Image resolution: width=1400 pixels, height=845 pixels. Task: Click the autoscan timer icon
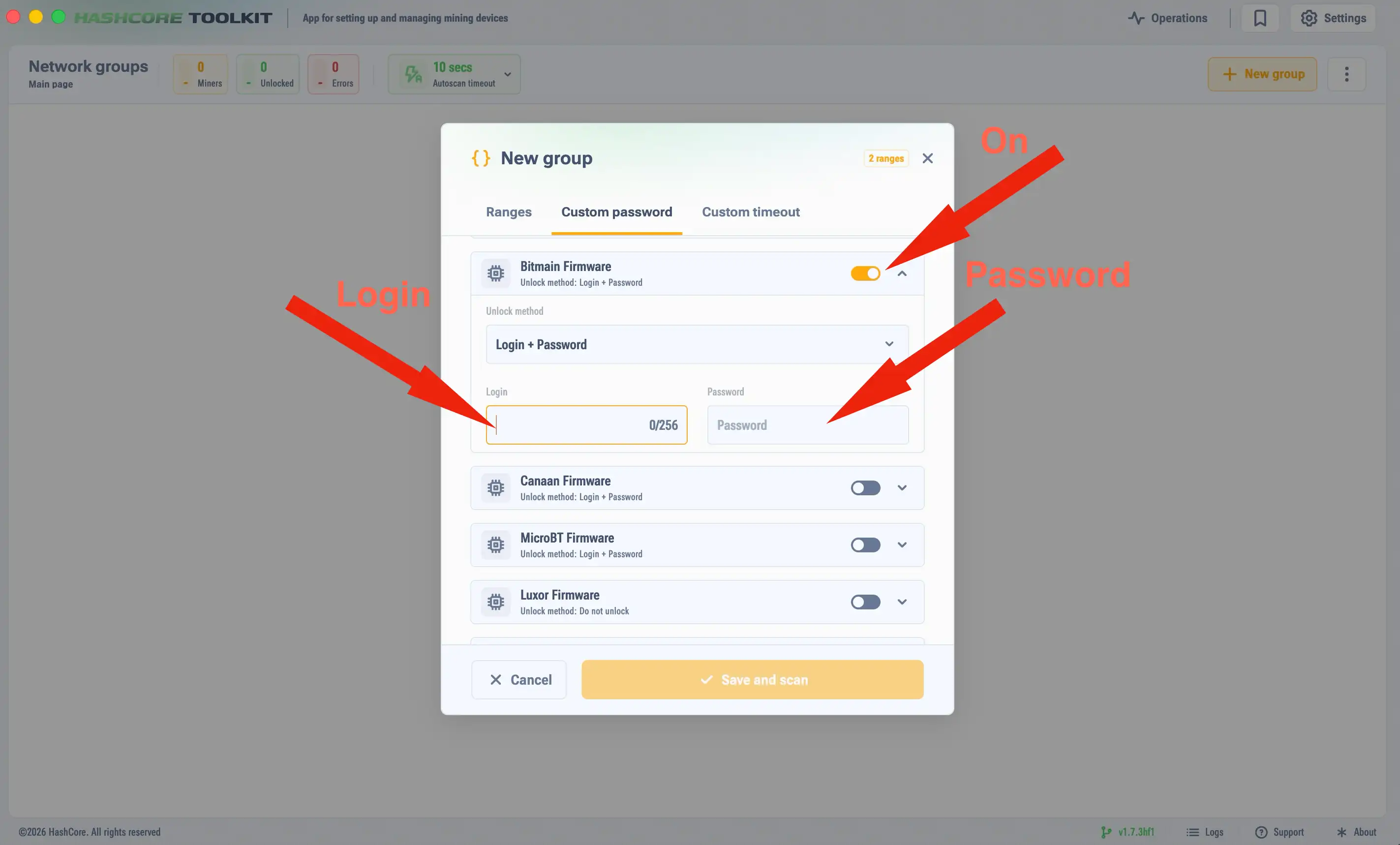click(413, 74)
